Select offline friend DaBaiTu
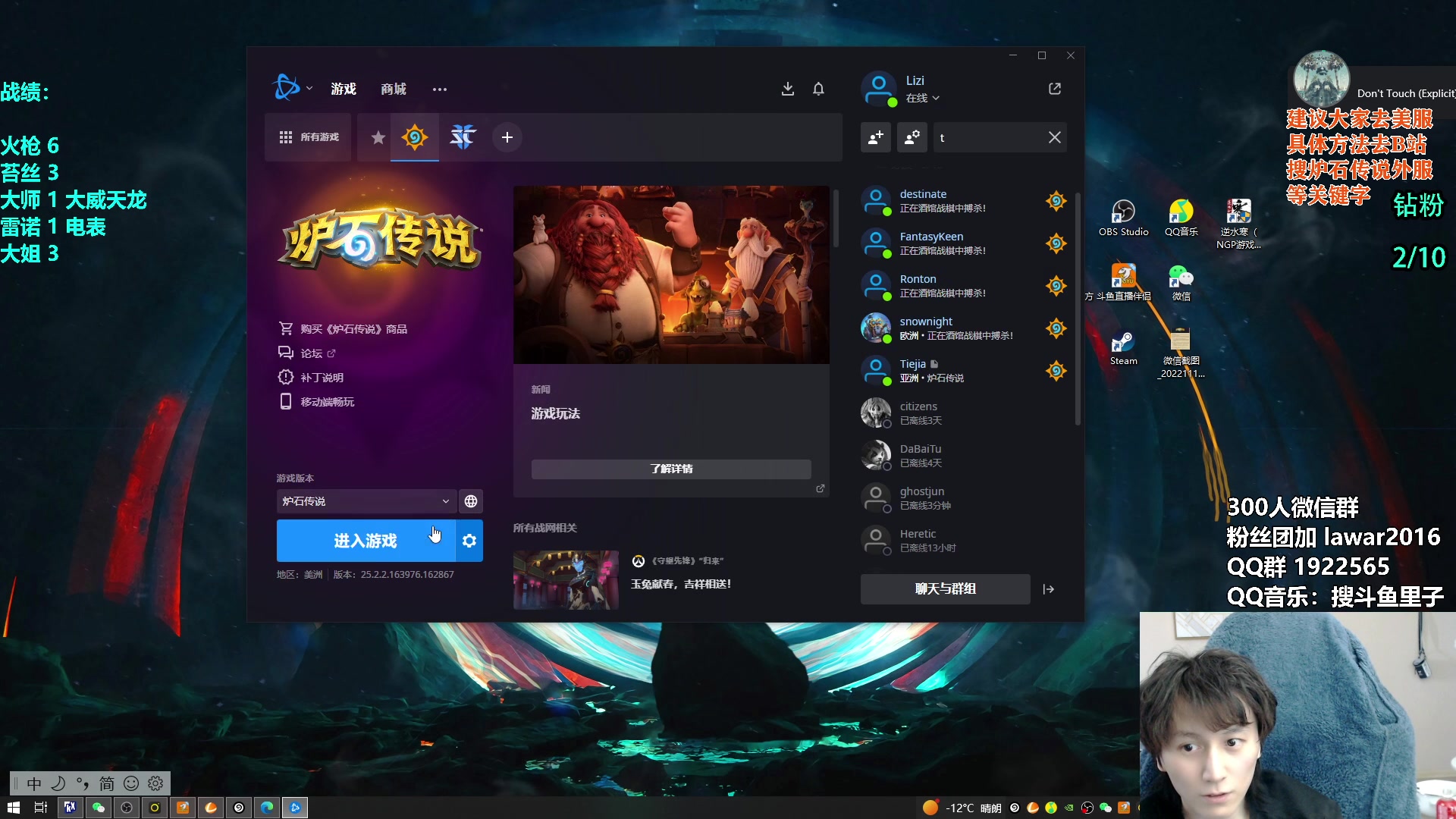1456x819 pixels. point(964,456)
